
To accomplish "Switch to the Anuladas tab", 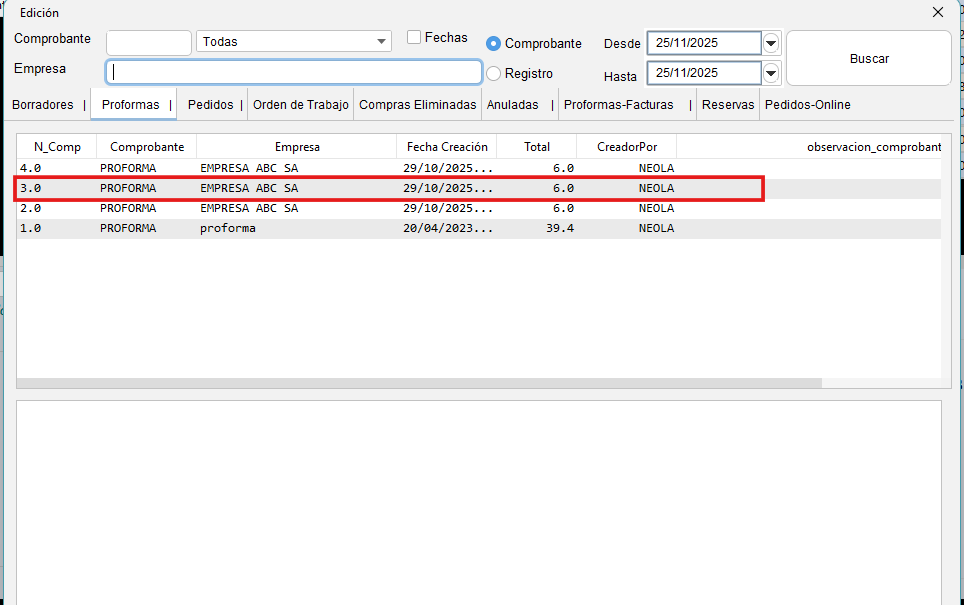I will click(512, 105).
